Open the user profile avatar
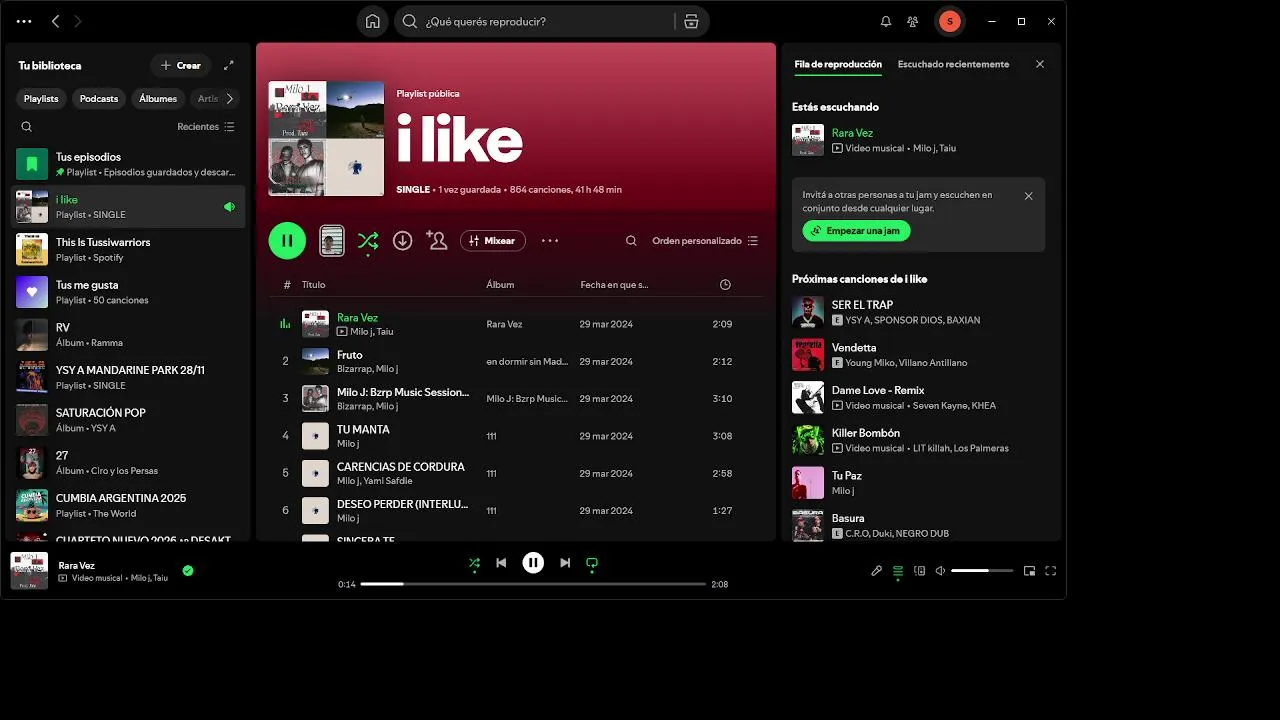 949,21
